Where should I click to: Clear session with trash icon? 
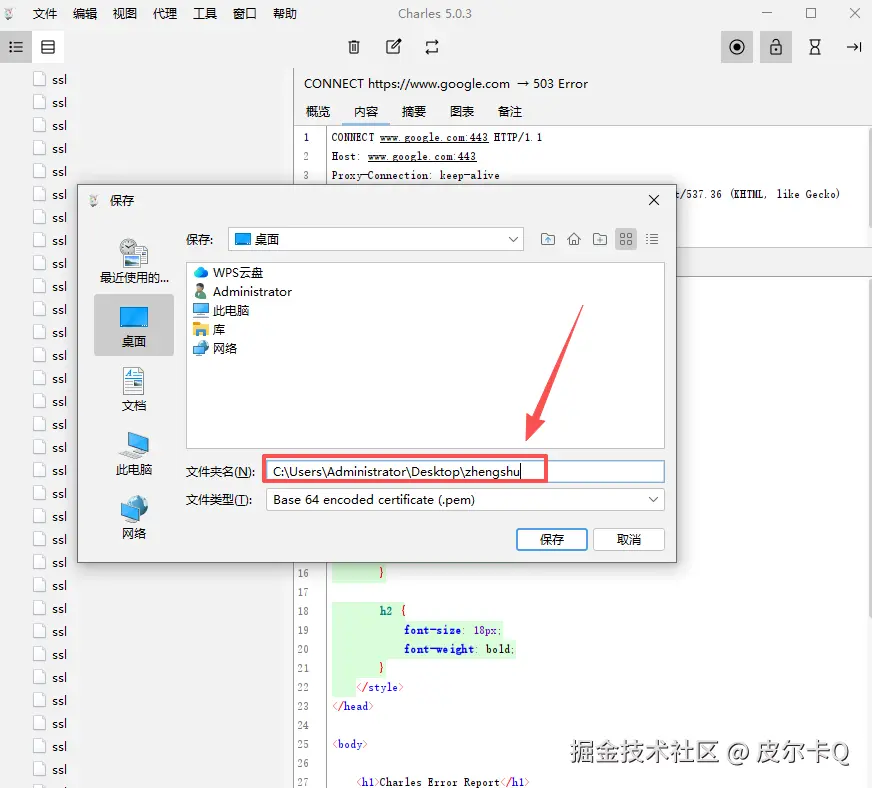click(354, 47)
